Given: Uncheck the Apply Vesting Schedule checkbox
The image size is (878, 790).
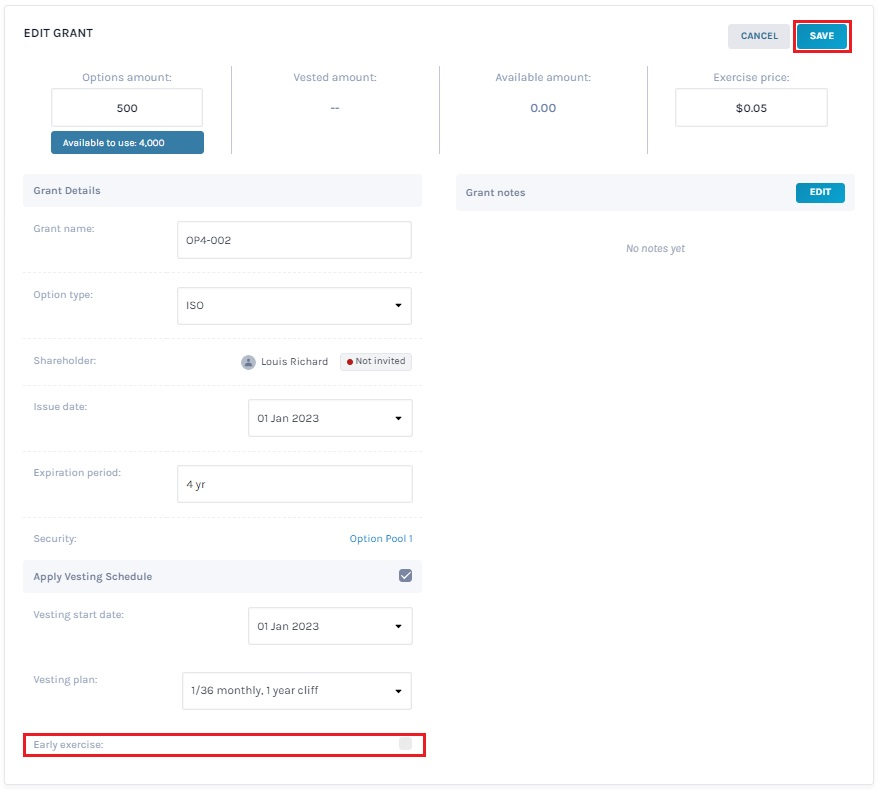Looking at the screenshot, I should [x=405, y=576].
